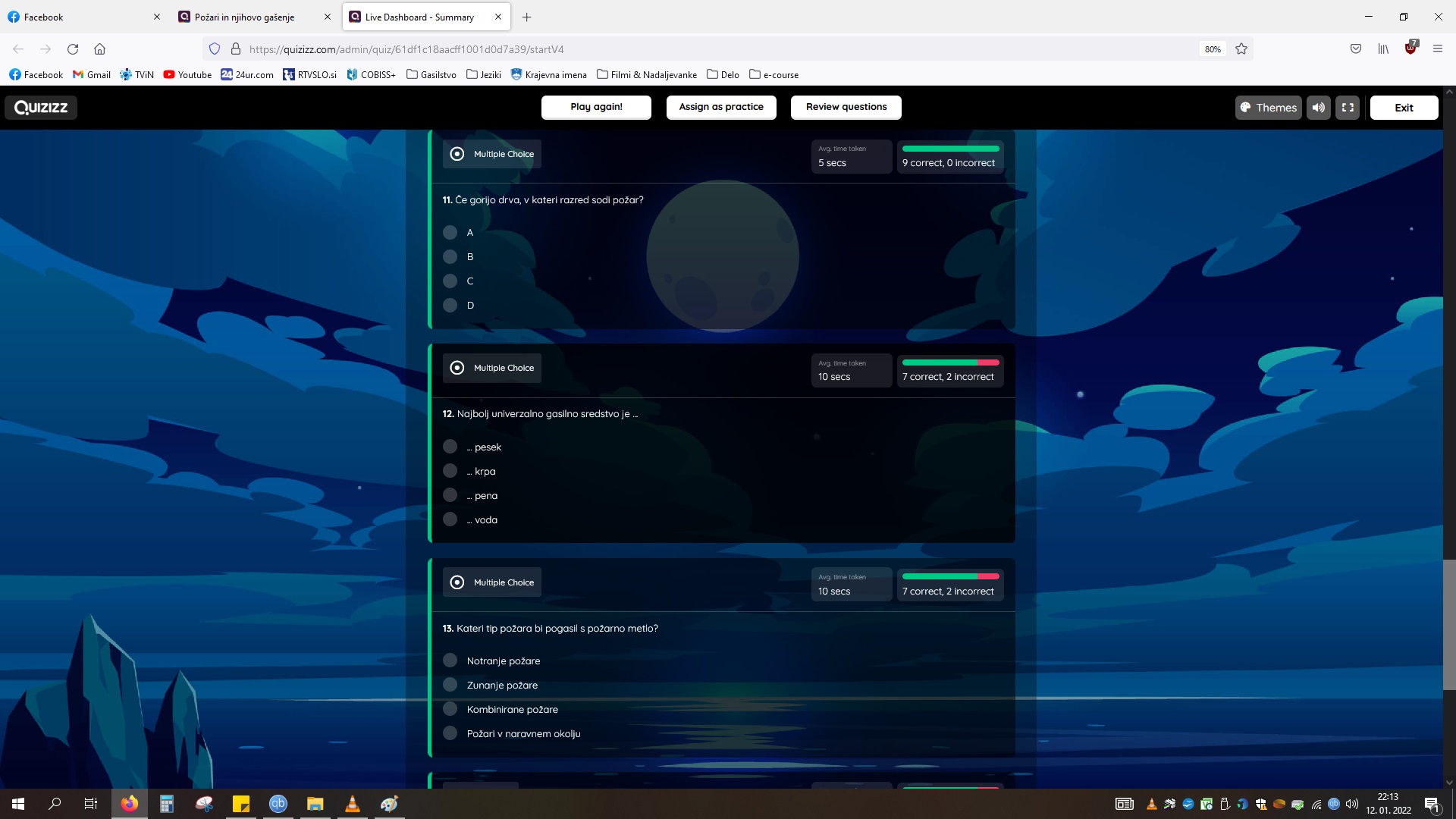The image size is (1456, 819).
Task: Click the Quizizz logo
Action: (x=41, y=108)
